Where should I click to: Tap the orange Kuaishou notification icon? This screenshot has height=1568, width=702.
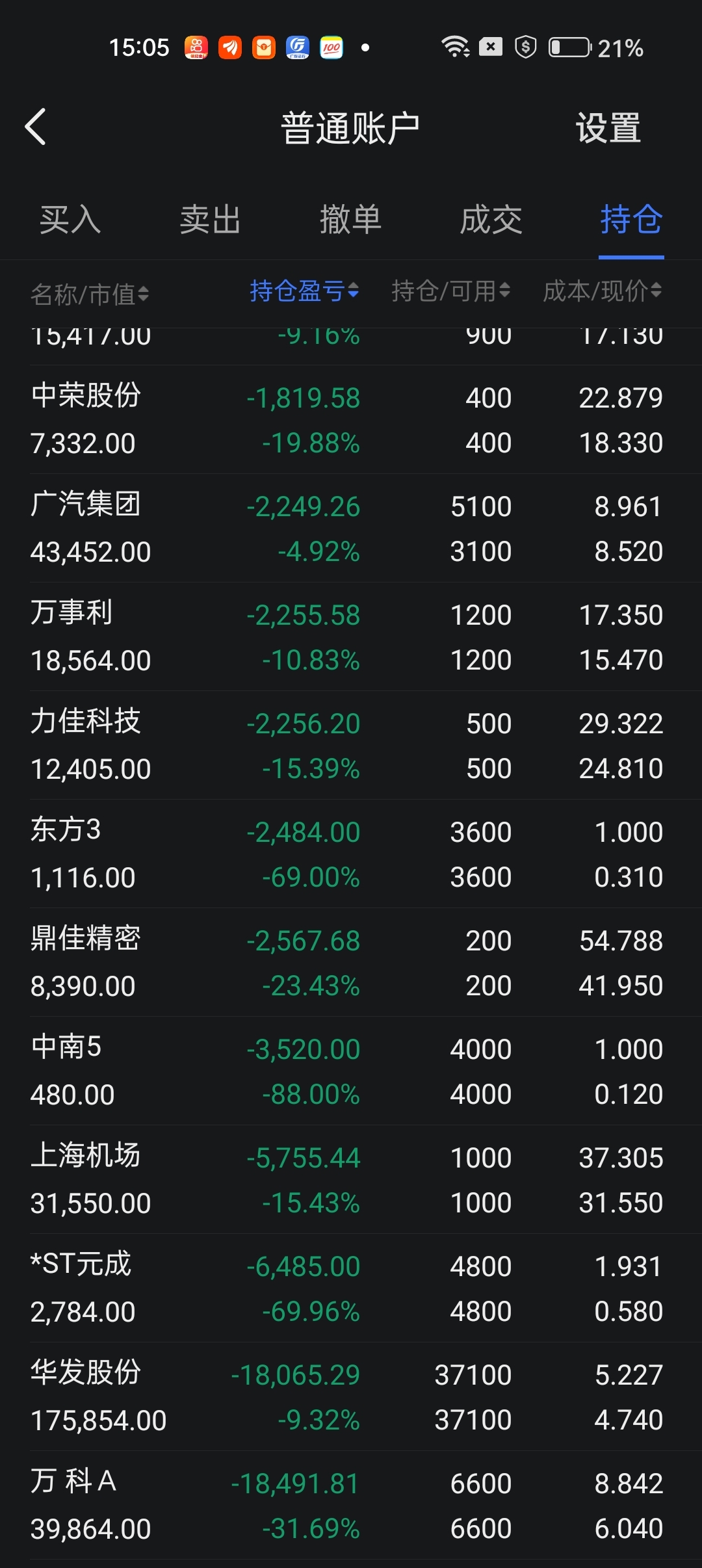pyautogui.click(x=196, y=47)
